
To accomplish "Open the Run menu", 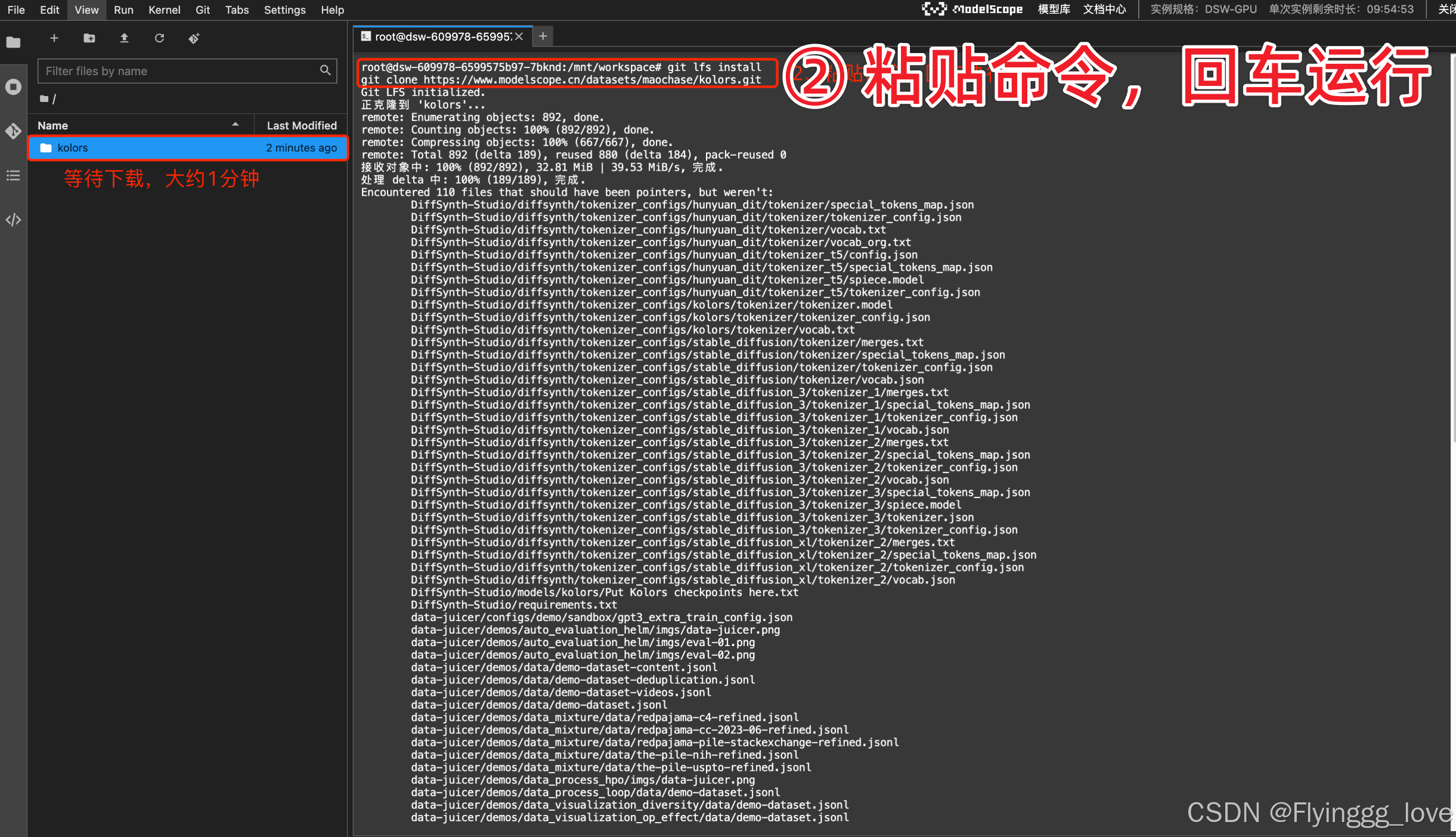I will 123,10.
